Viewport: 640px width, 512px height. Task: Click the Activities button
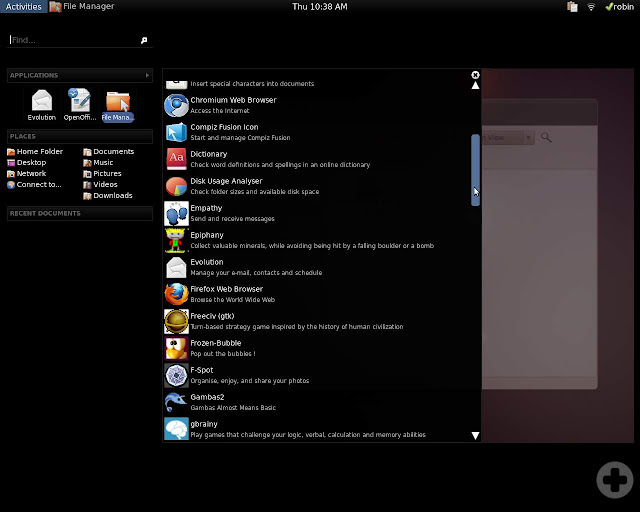point(24,7)
